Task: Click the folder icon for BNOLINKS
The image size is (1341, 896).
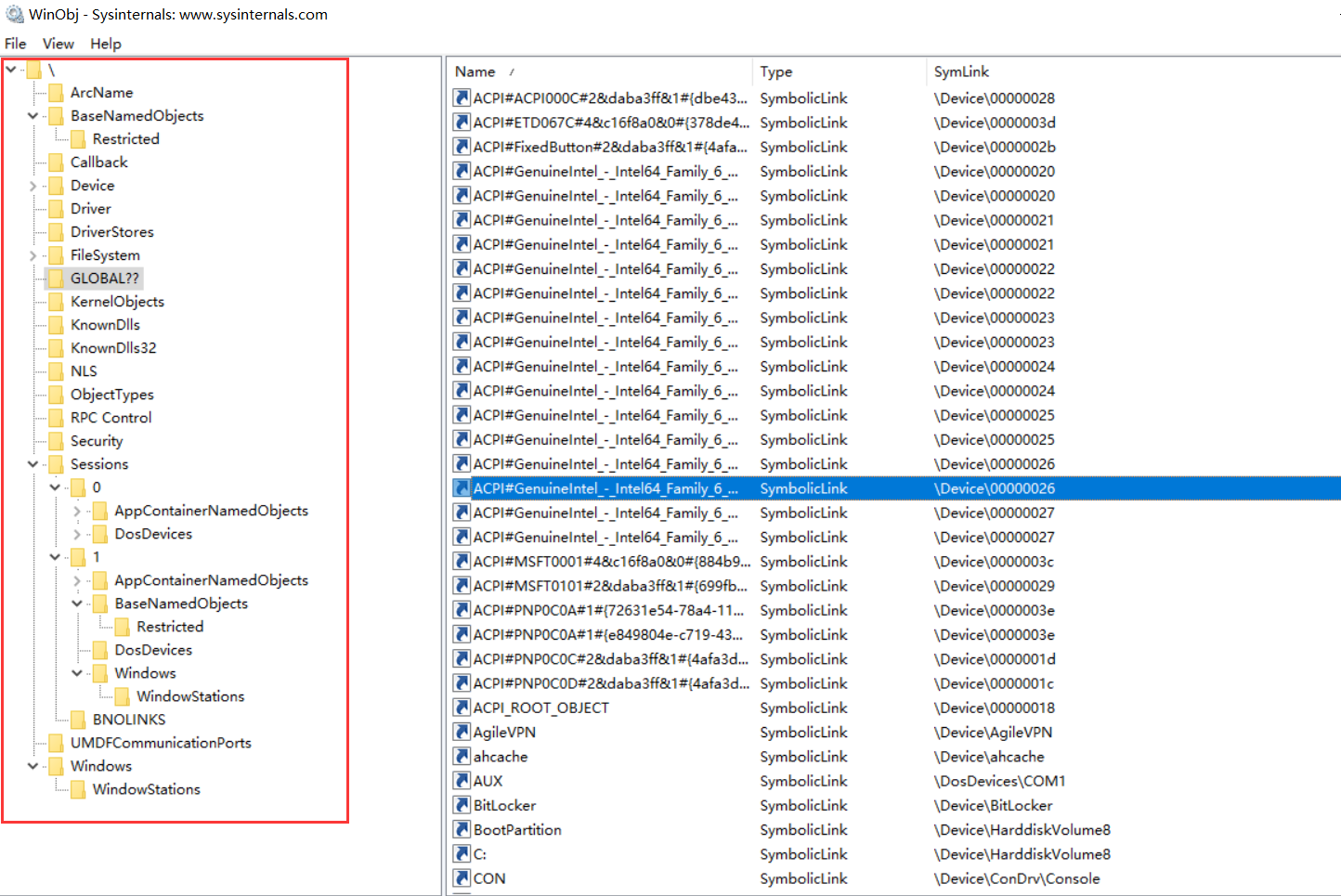Action: (78, 720)
